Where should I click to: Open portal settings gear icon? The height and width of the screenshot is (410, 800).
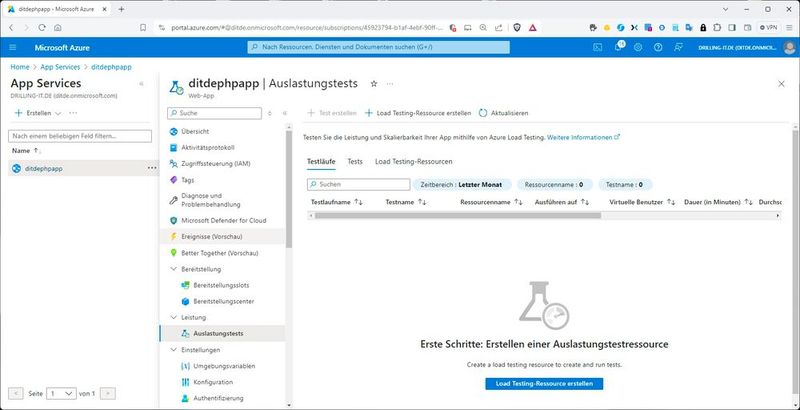[638, 47]
